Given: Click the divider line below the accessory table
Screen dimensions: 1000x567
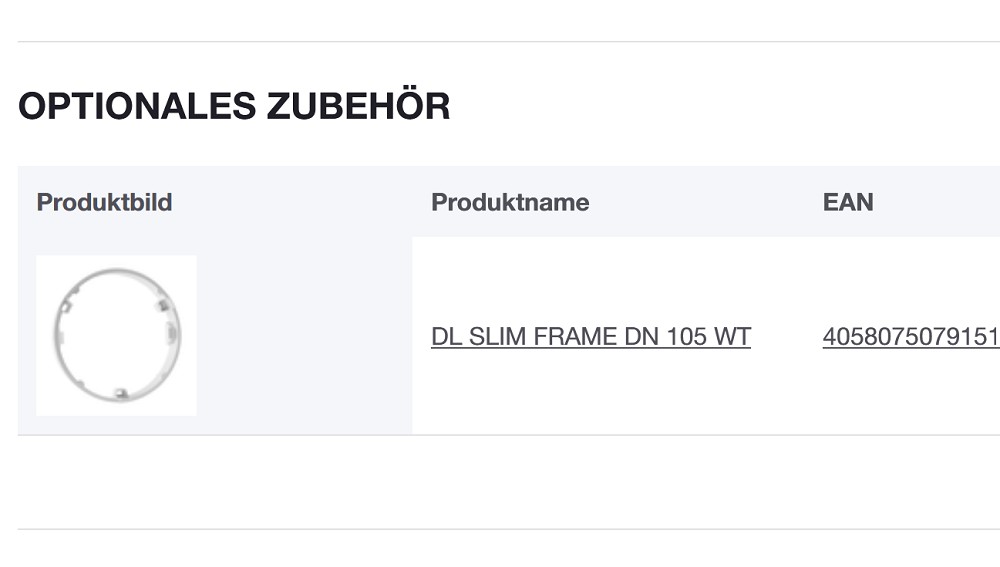Looking at the screenshot, I should pyautogui.click(x=500, y=529).
